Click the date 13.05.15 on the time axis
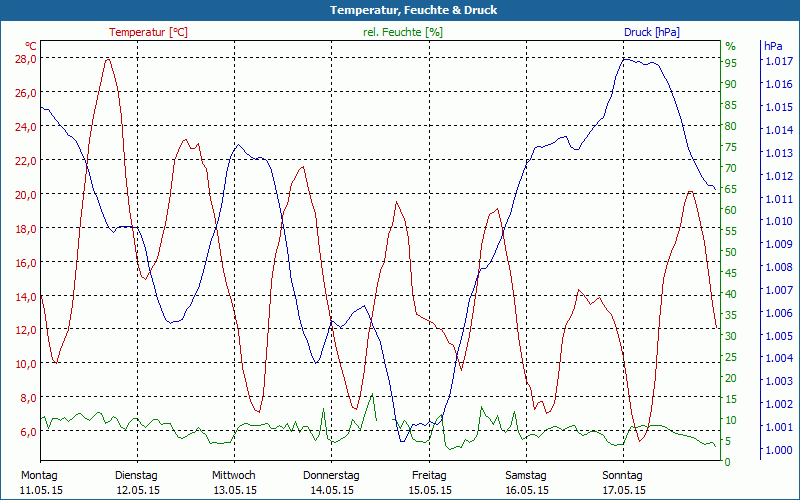 click(234, 490)
